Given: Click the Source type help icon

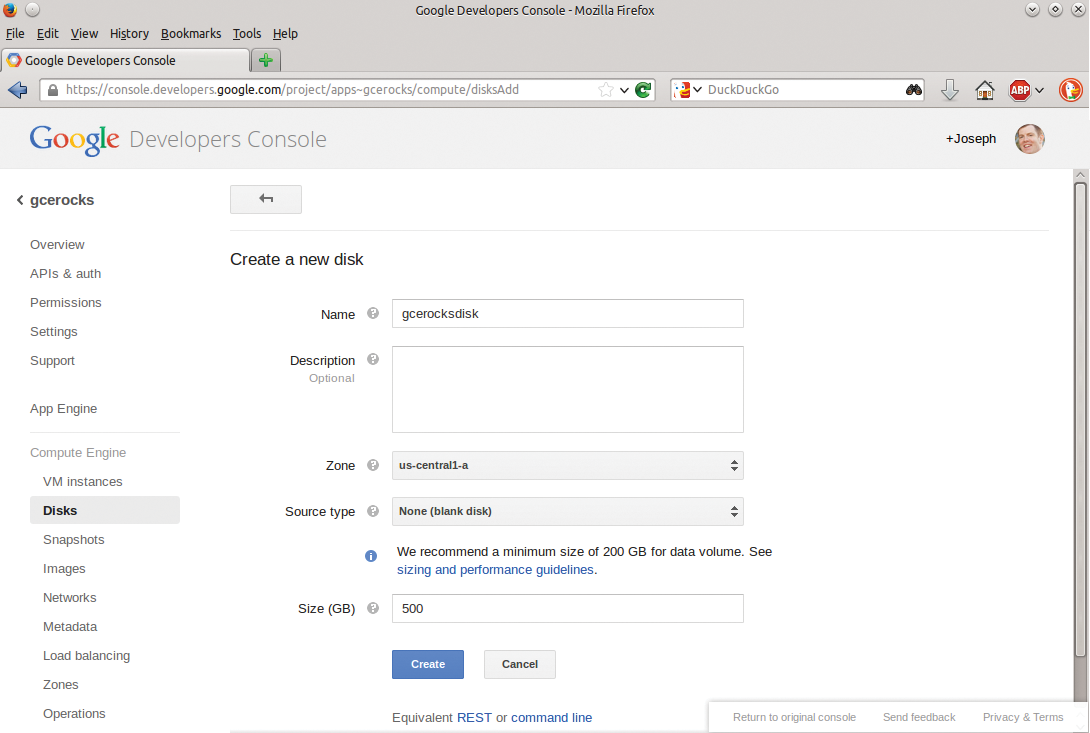Looking at the screenshot, I should (373, 510).
